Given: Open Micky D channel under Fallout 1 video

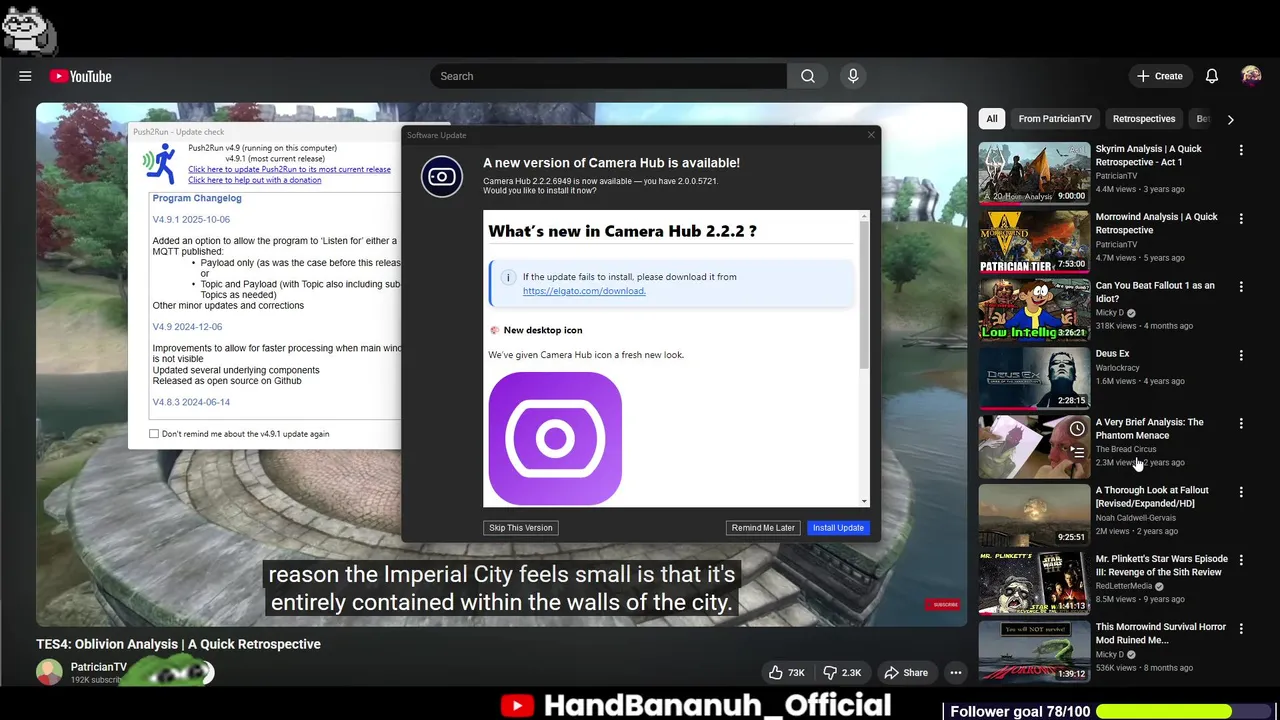Looking at the screenshot, I should click(1110, 313).
